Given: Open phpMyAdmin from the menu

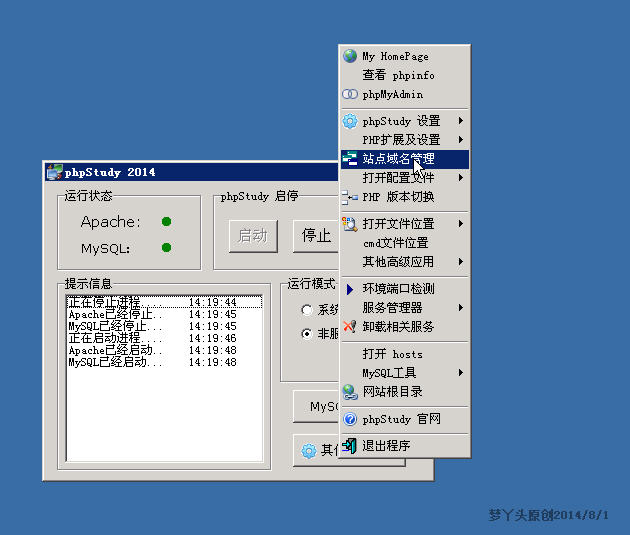Looking at the screenshot, I should [405, 94].
